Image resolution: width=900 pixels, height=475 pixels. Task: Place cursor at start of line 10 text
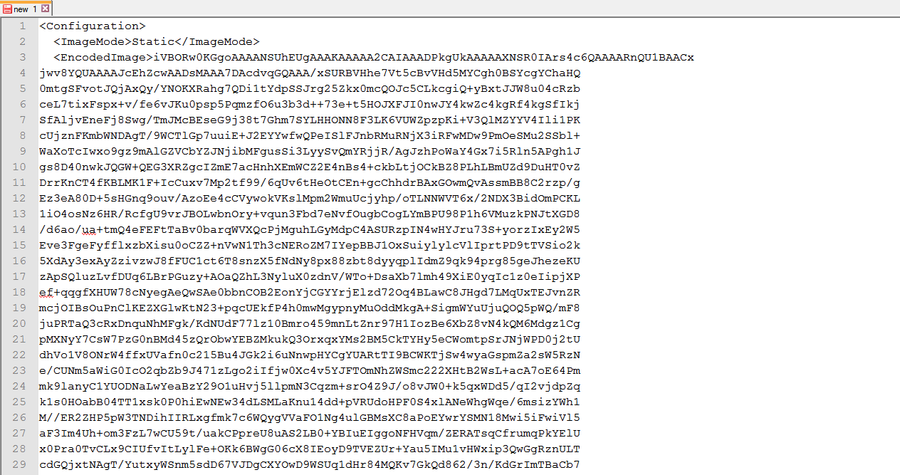40,167
